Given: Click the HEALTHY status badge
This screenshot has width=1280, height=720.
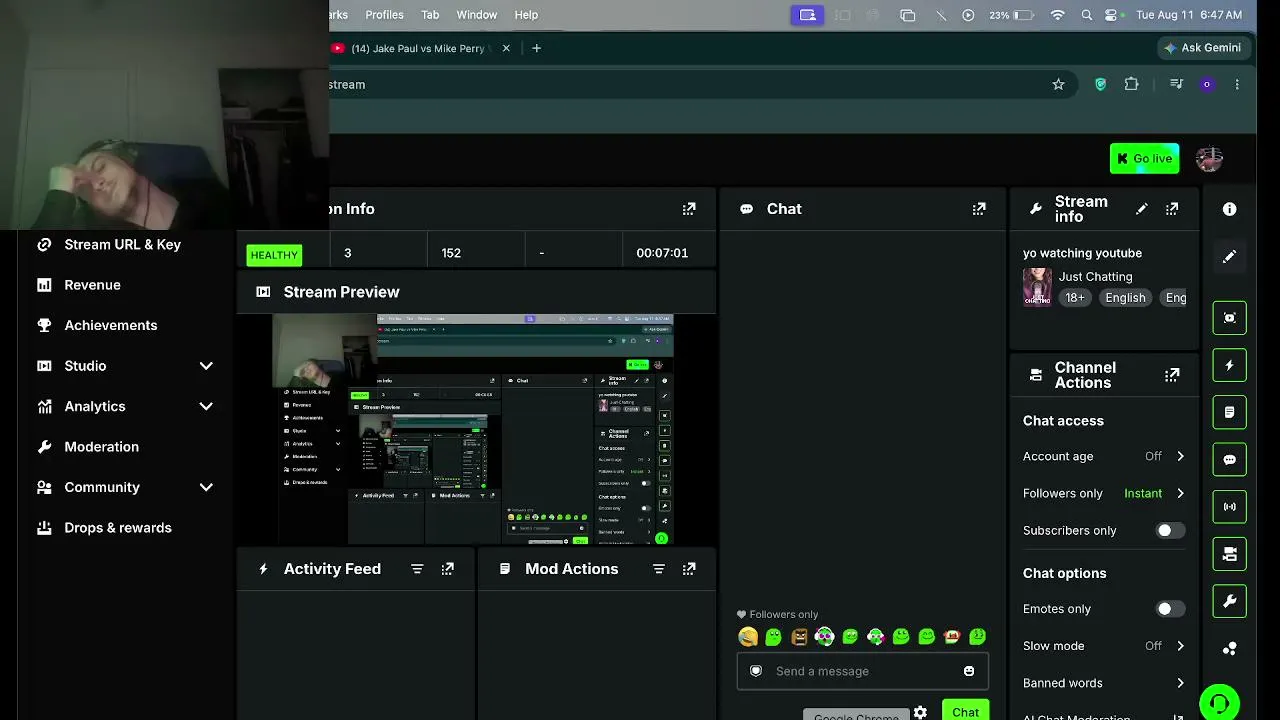Looking at the screenshot, I should (274, 255).
